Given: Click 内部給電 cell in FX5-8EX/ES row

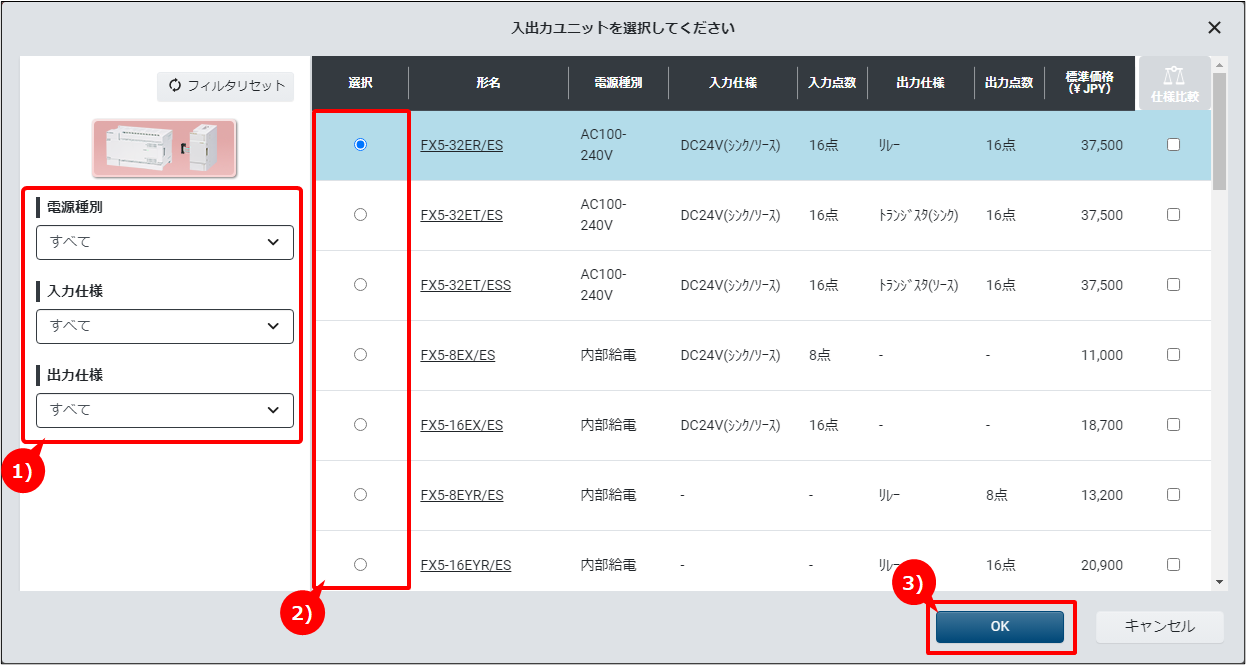Looking at the screenshot, I should coord(608,355).
